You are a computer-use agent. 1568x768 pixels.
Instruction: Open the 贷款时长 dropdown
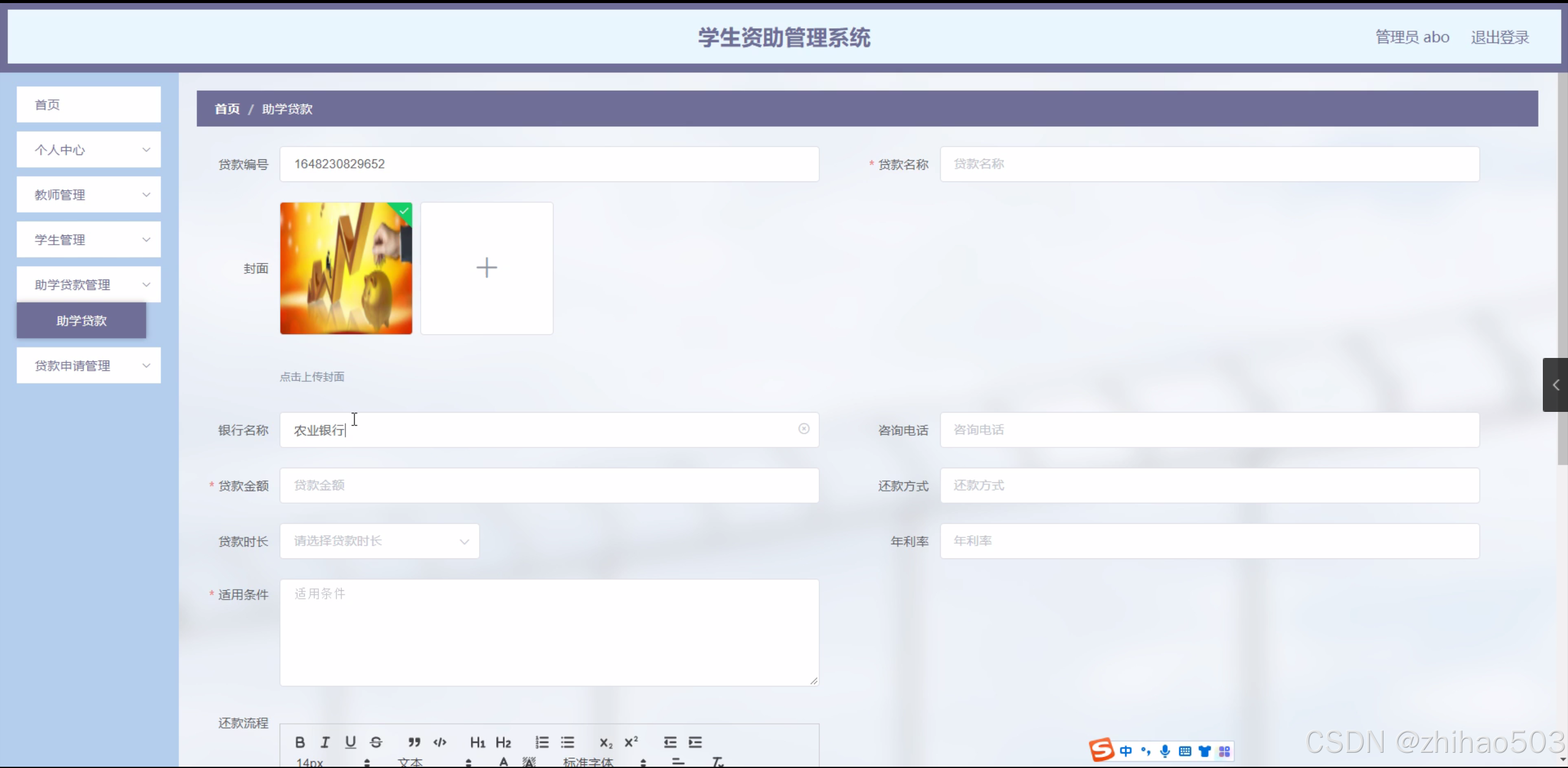point(380,541)
